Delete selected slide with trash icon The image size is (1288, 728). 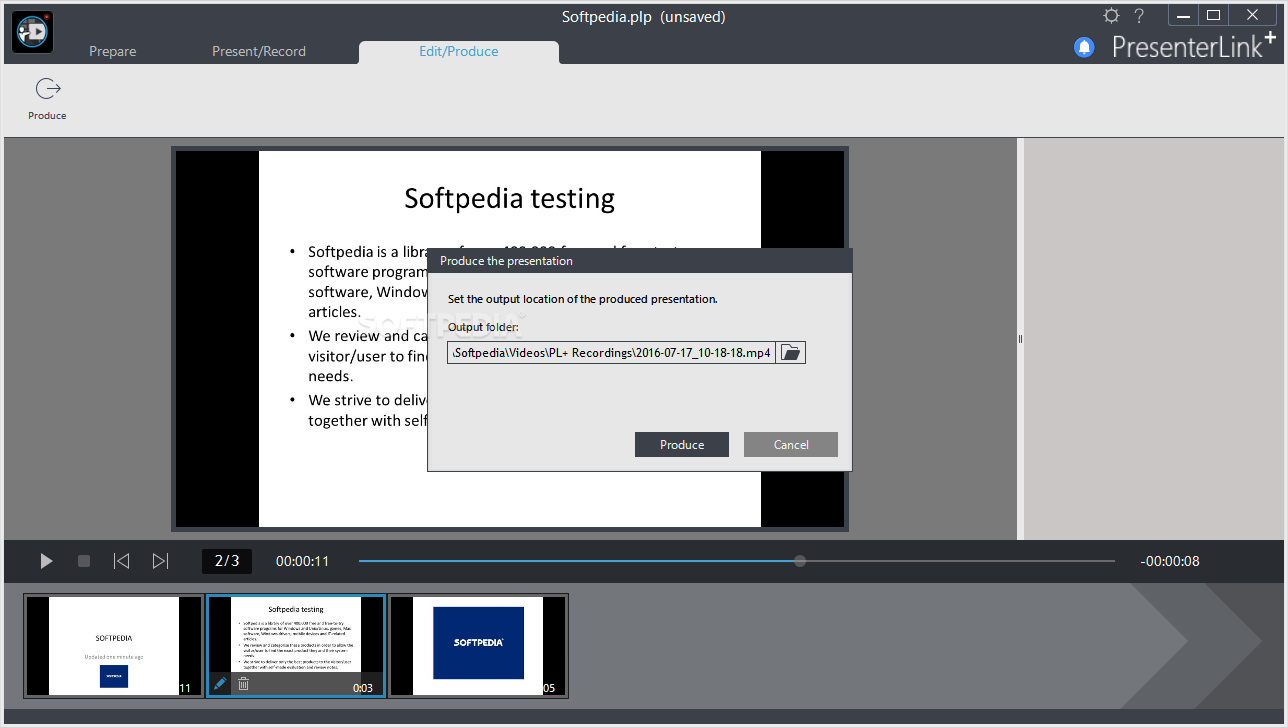click(243, 684)
